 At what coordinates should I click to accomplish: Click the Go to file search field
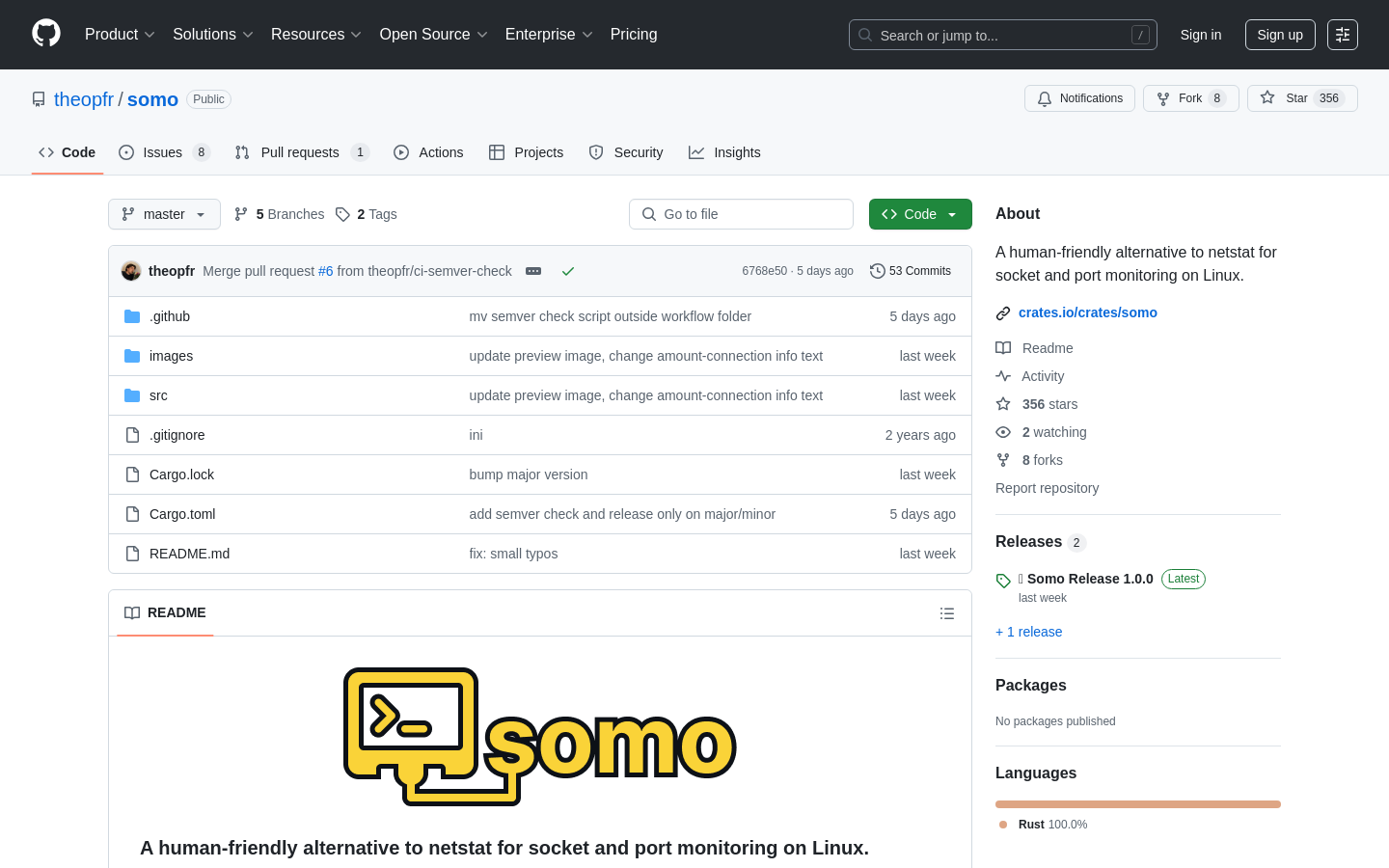coord(741,214)
